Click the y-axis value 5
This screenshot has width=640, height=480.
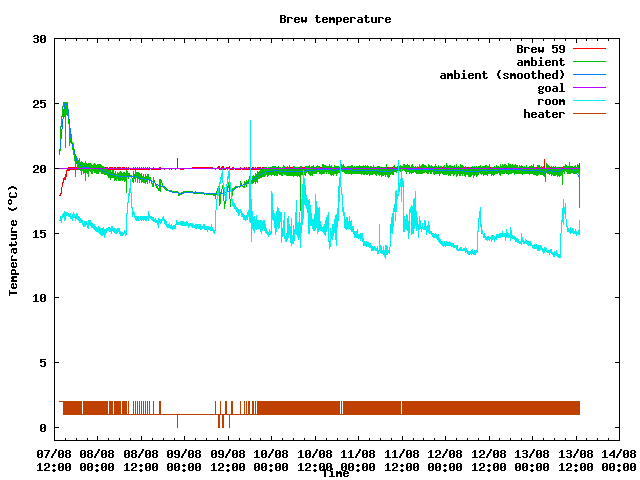click(43, 363)
